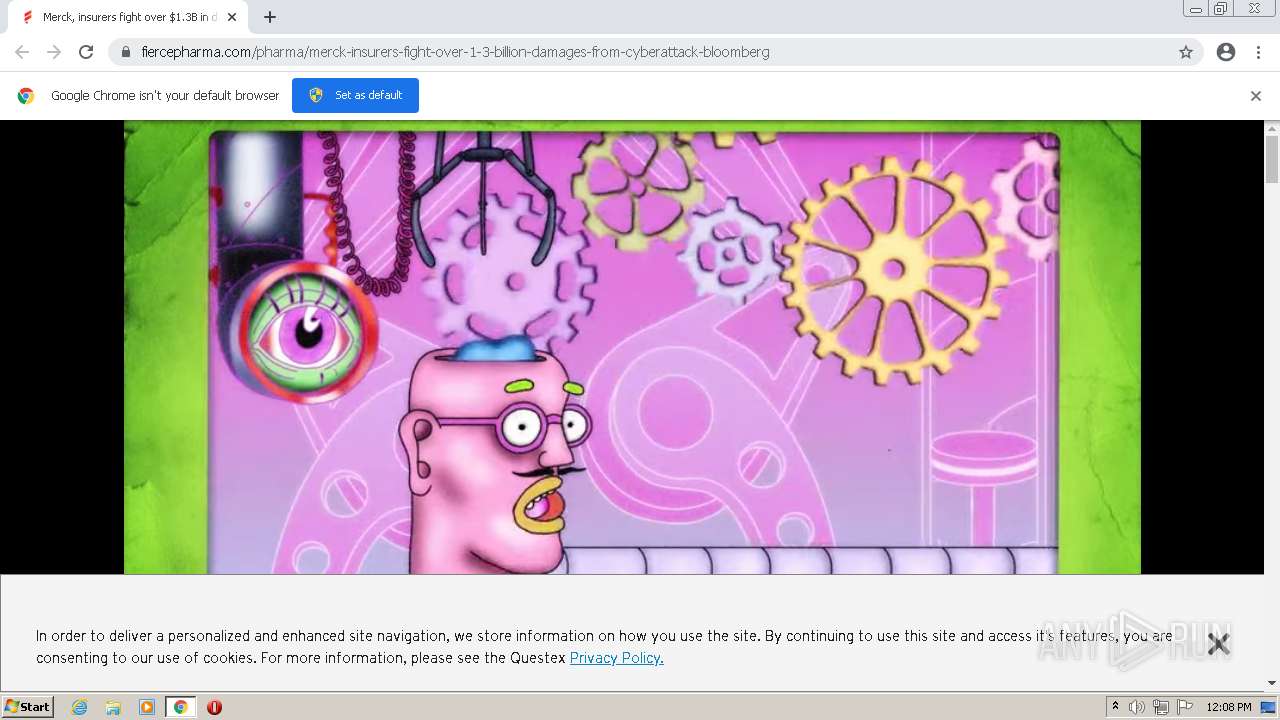Open the Windows Start menu
The image size is (1280, 720).
click(28, 707)
